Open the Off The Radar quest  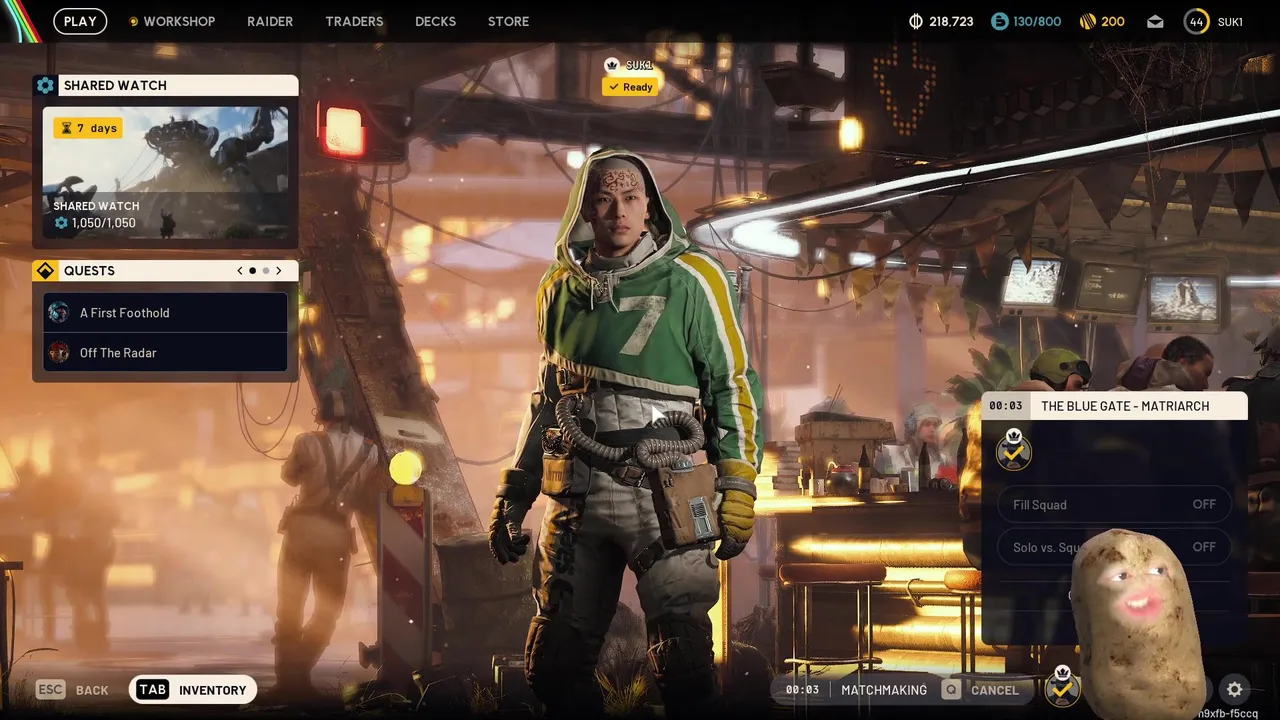pos(165,352)
